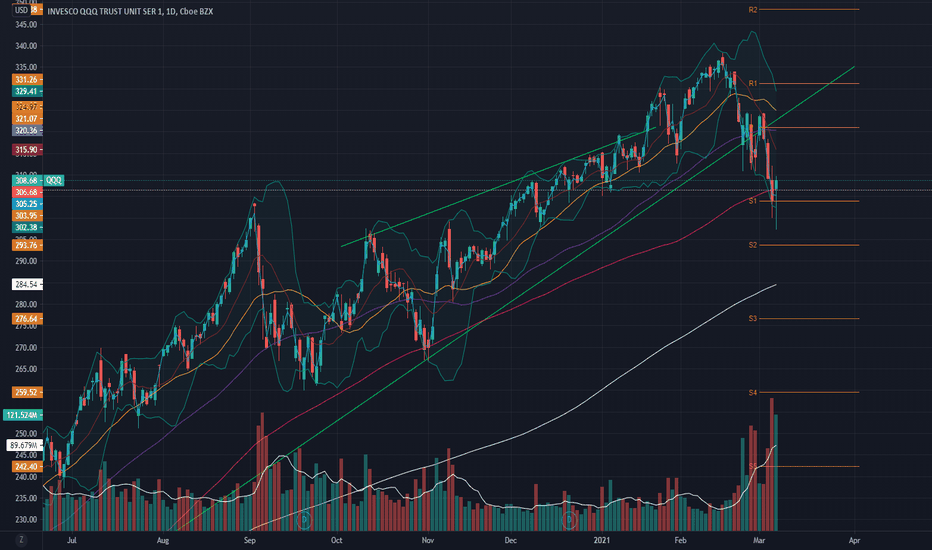Click the orange 276.64 price label
Viewport: 932px width, 550px height.
pyautogui.click(x=27, y=319)
